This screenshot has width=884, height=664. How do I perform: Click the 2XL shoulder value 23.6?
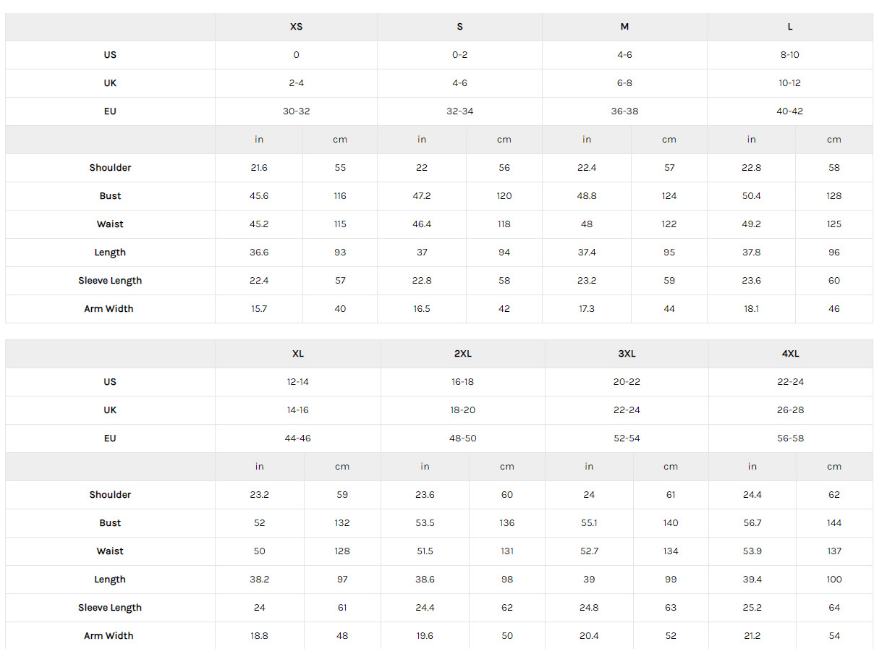[x=425, y=494]
